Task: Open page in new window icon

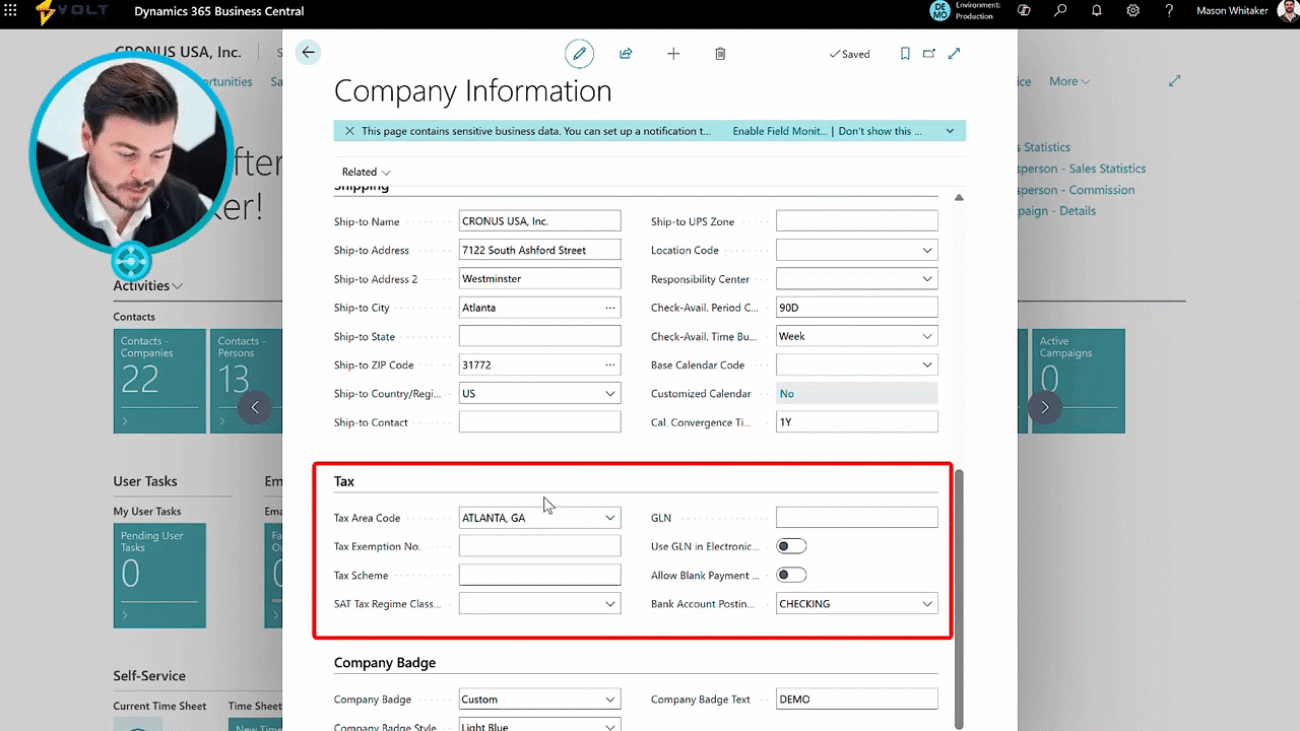Action: coord(929,54)
